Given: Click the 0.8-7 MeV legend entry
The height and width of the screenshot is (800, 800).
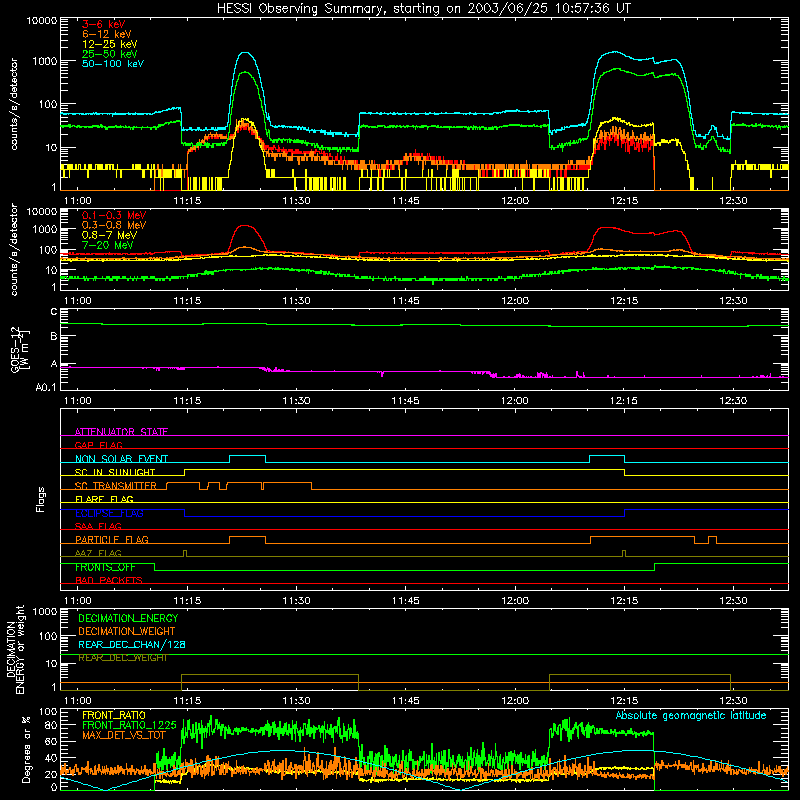Looking at the screenshot, I should pyautogui.click(x=109, y=235).
